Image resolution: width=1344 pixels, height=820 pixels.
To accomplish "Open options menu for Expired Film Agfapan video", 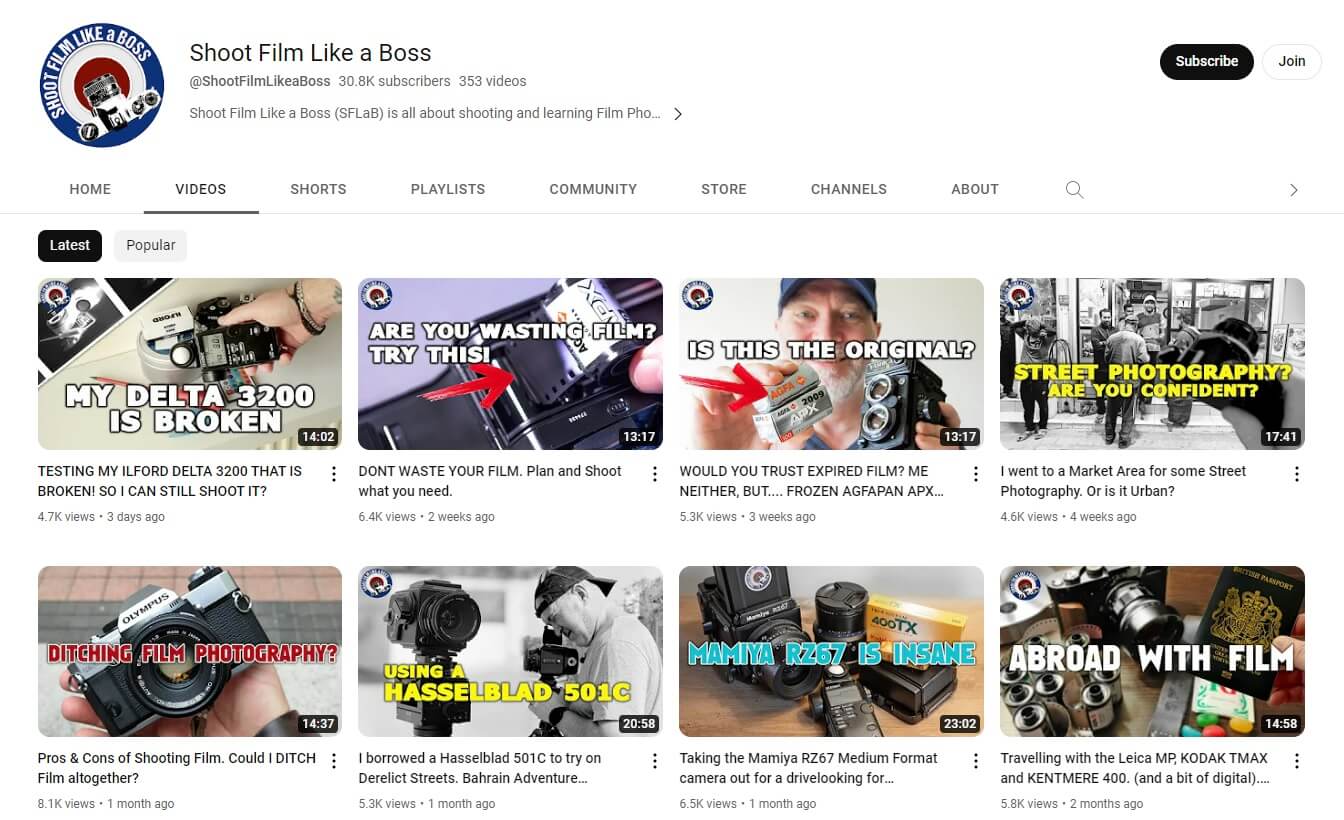I will [976, 474].
